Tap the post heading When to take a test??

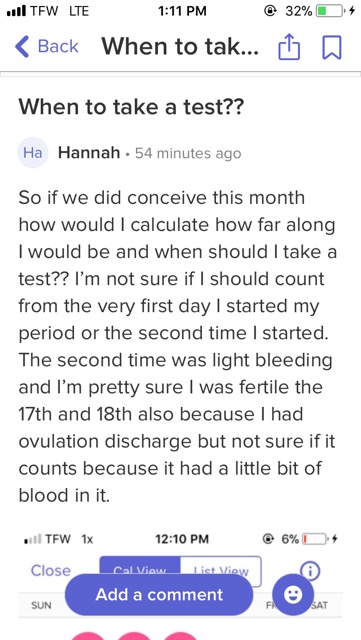(x=131, y=107)
